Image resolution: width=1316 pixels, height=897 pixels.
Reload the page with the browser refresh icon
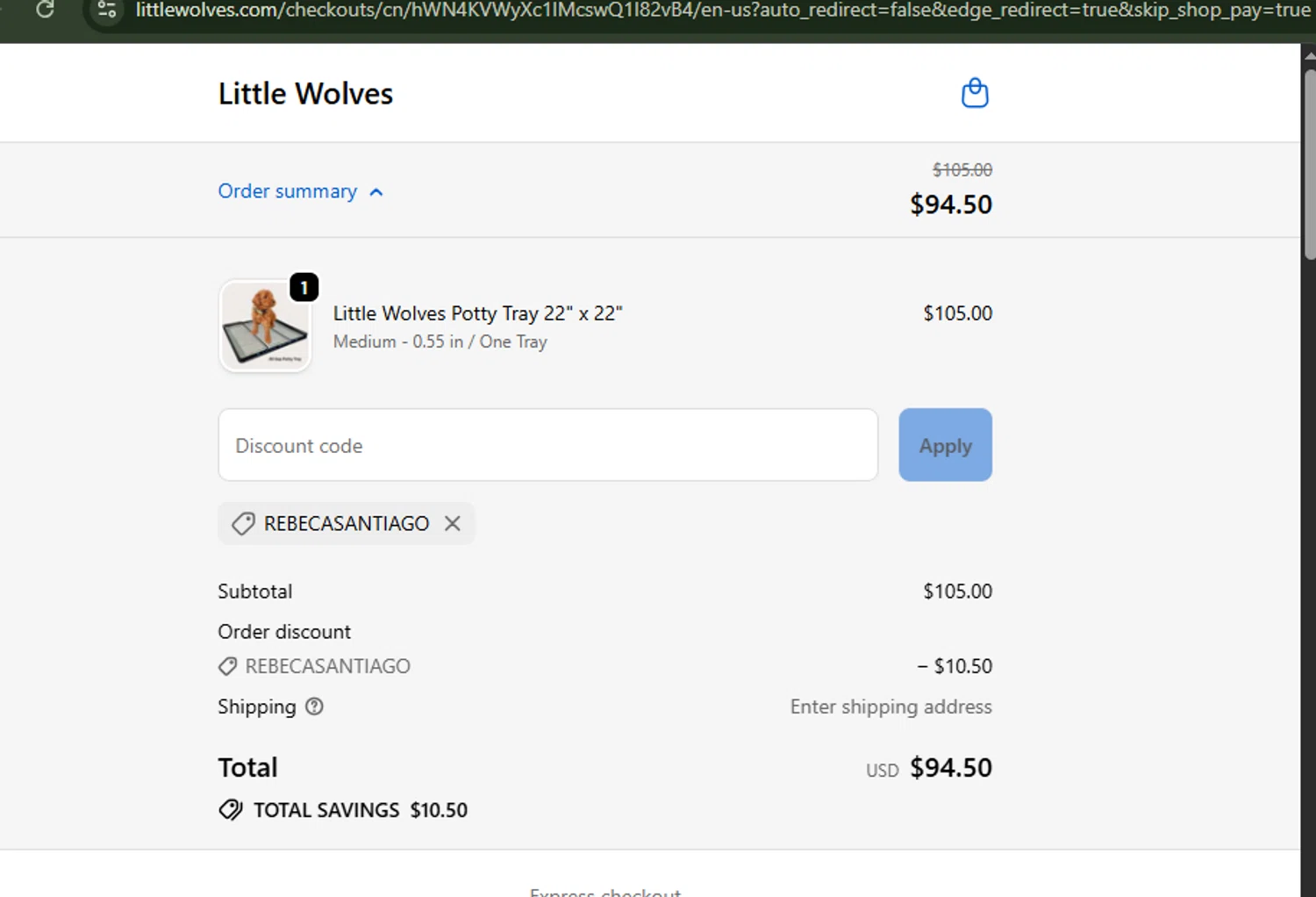(45, 10)
